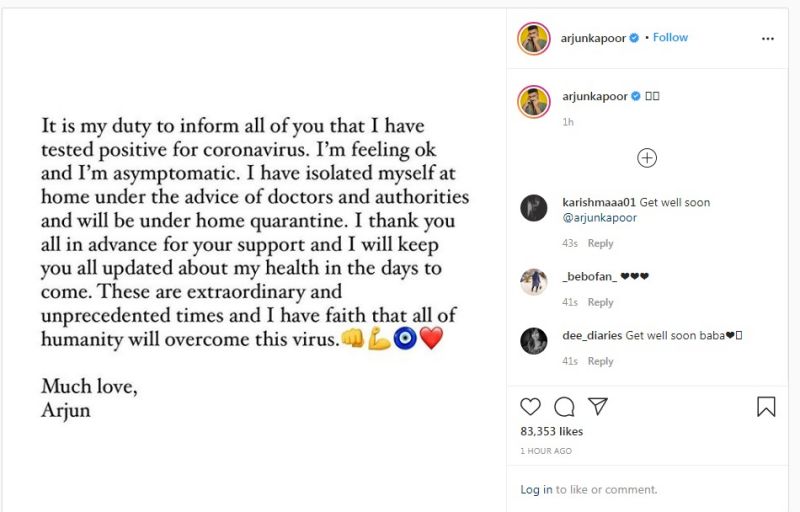Open karishmaaa01's profile avatar
This screenshot has height=512, width=800.
534,208
